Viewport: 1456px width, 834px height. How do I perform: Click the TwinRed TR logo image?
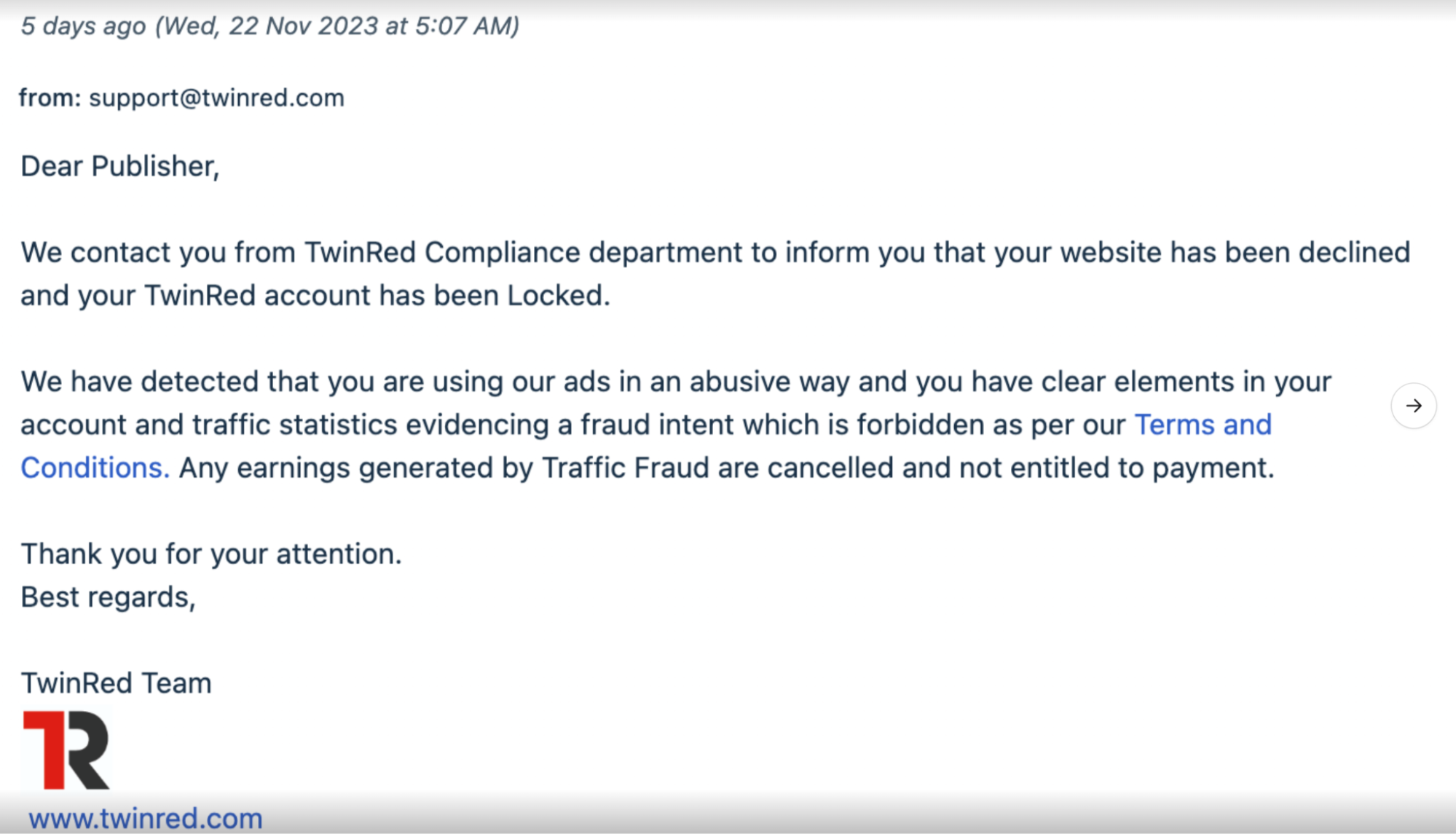66,750
